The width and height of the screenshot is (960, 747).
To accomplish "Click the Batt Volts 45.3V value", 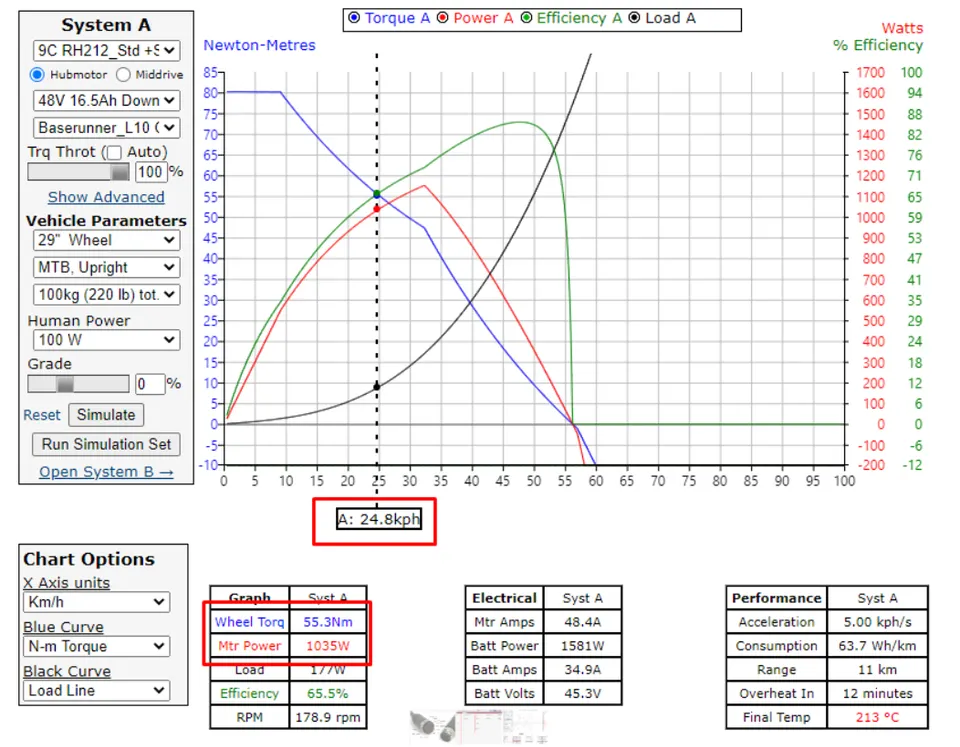I will click(x=583, y=694).
